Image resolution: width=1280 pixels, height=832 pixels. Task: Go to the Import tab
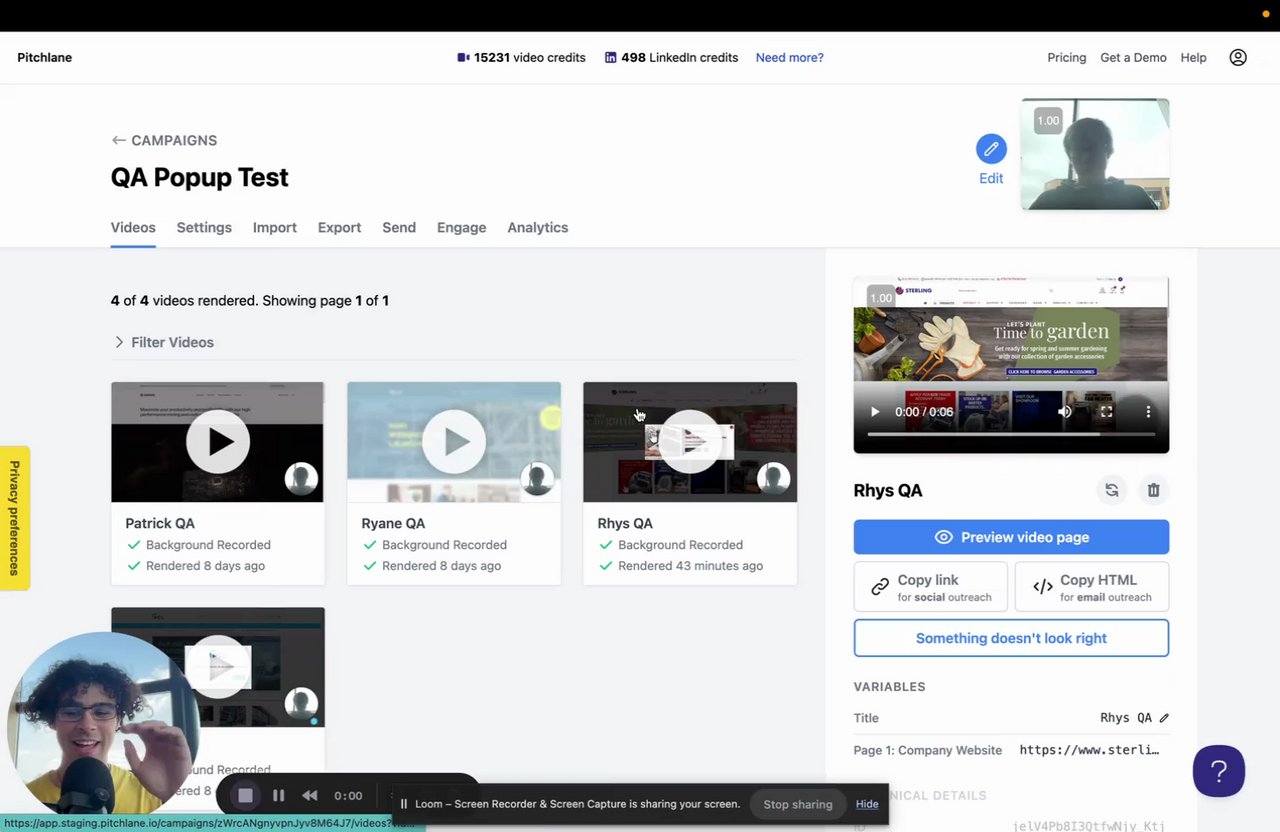(275, 228)
